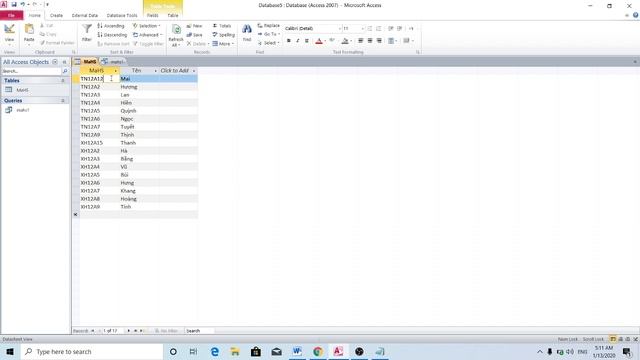Open Advanced filter options dropdown
The image size is (640, 360).
click(x=148, y=35)
